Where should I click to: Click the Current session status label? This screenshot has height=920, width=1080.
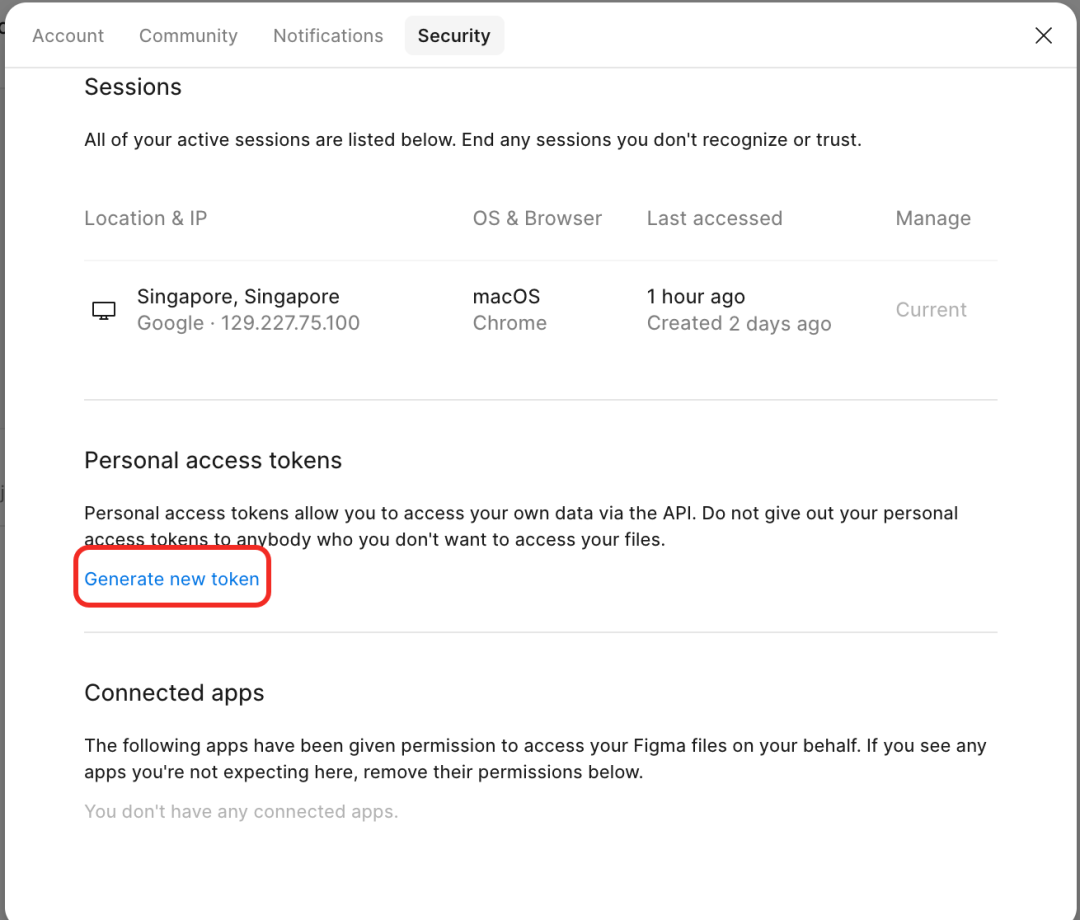tap(931, 310)
